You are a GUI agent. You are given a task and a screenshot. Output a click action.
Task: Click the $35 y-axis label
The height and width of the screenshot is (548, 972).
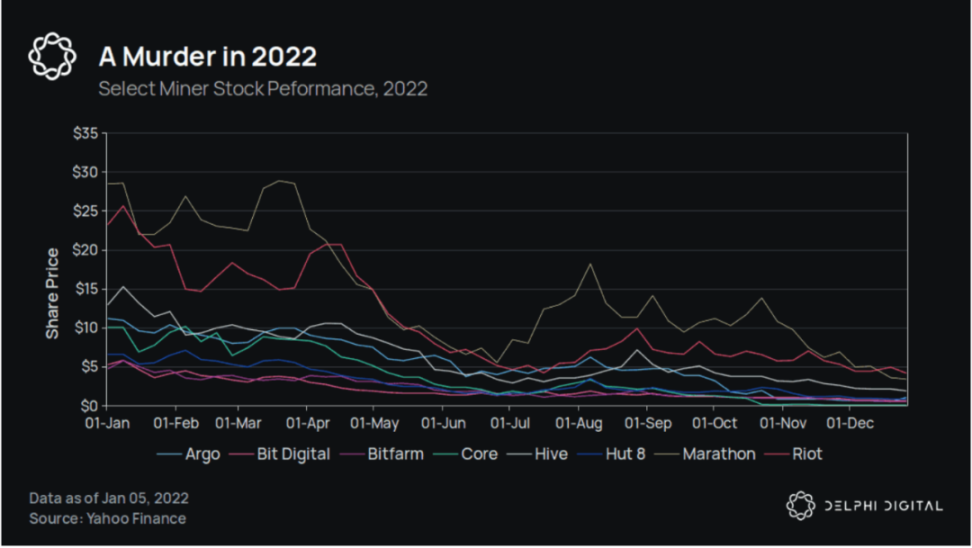pos(85,133)
